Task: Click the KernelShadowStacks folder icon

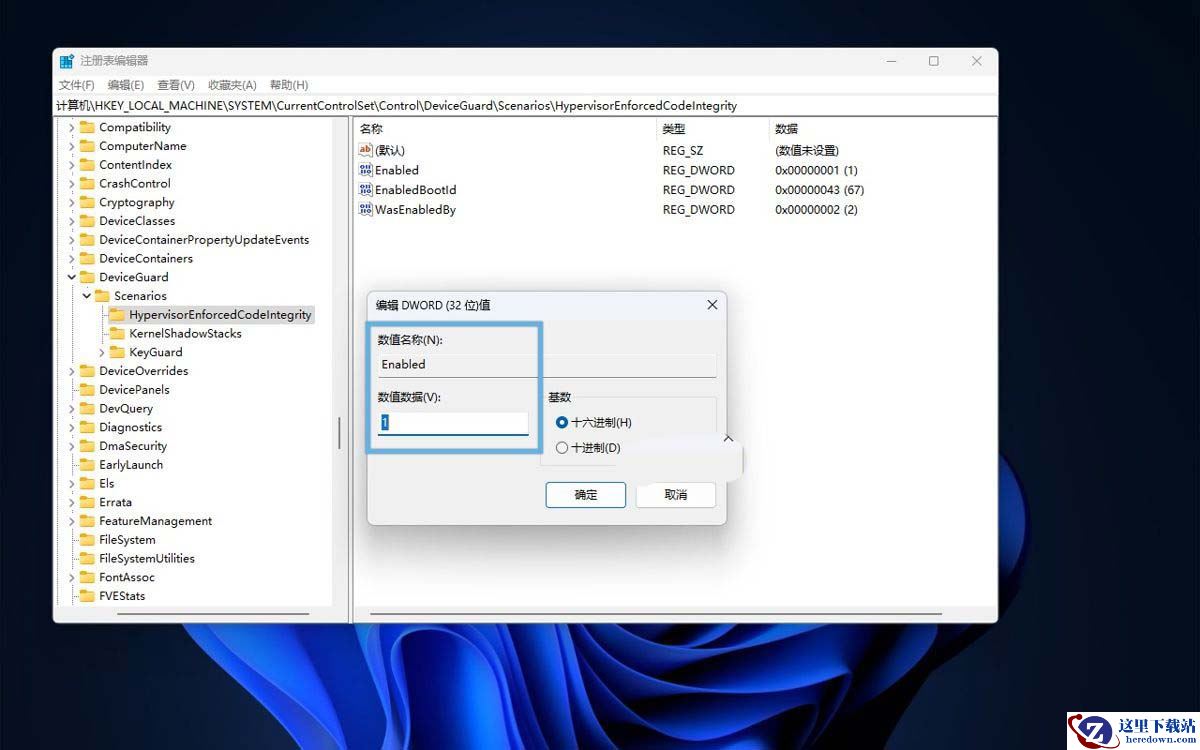Action: pos(117,333)
